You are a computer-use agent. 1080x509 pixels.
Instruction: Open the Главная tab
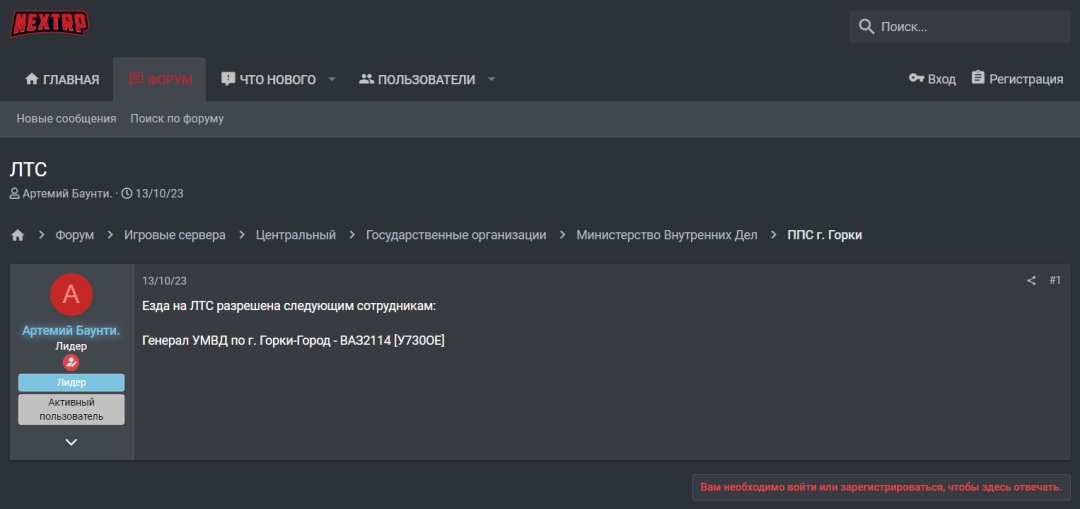click(x=62, y=79)
